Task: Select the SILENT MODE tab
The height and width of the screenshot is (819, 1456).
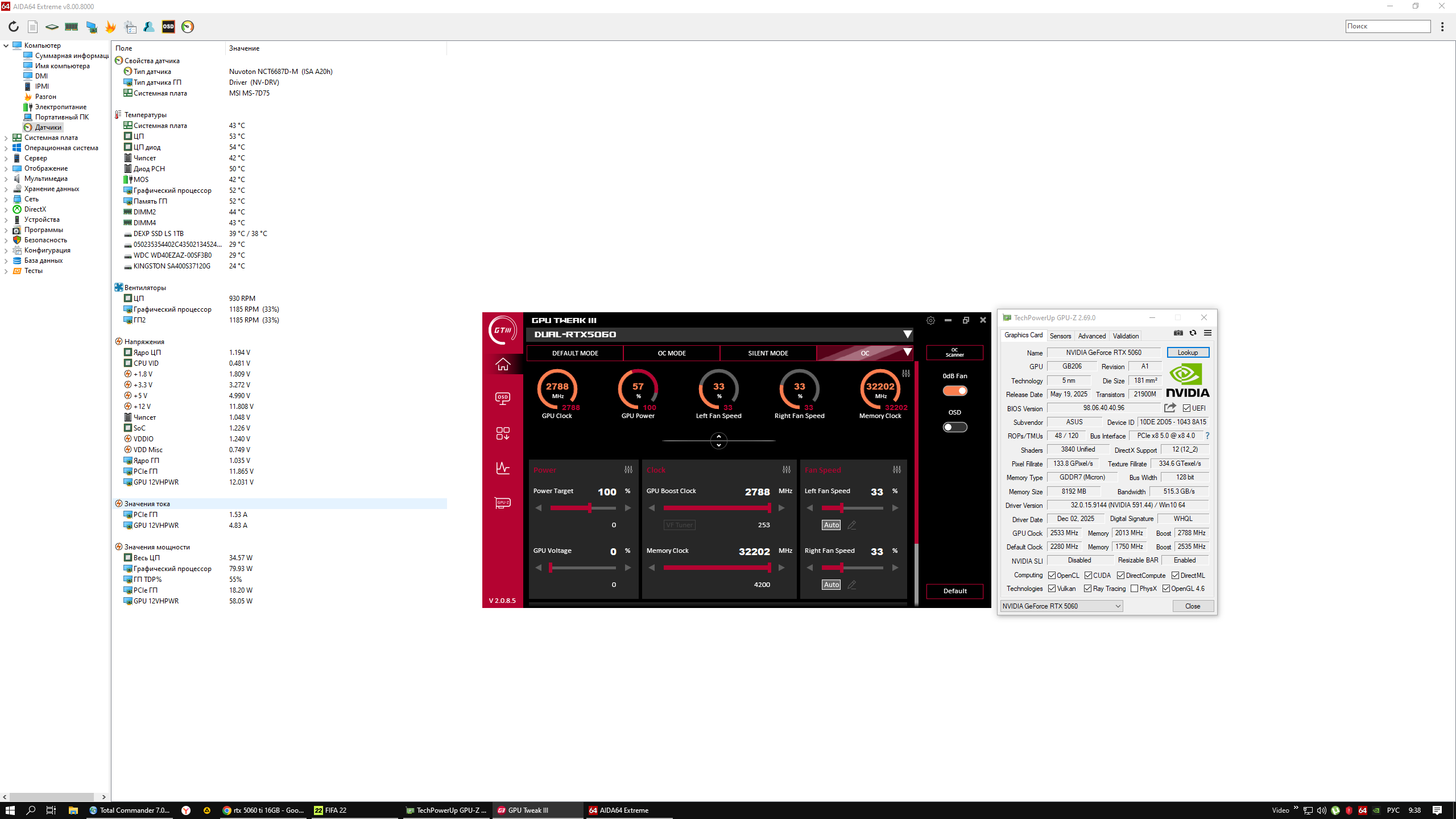Action: 768,353
